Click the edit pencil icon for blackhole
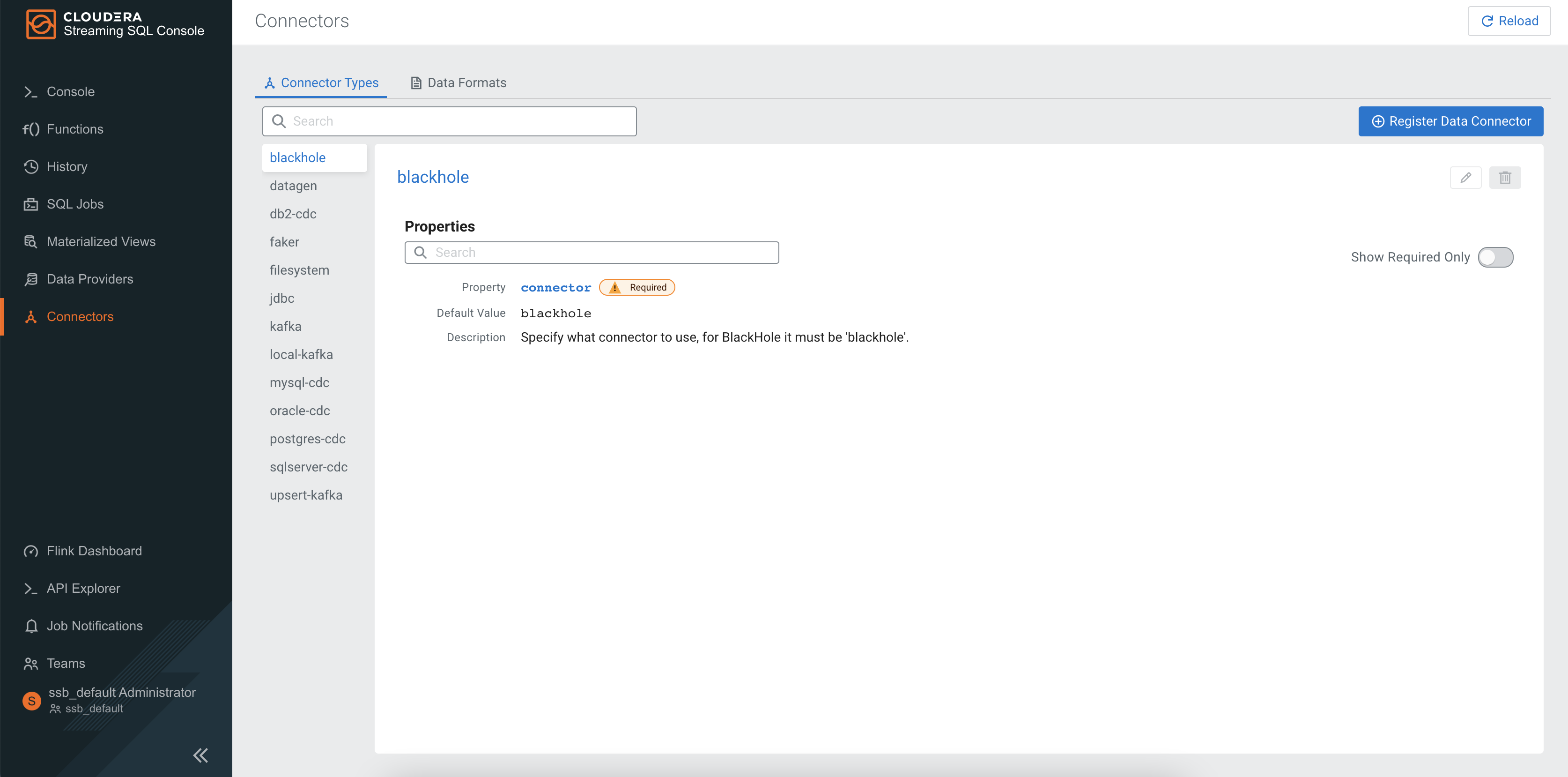This screenshot has width=1568, height=777. 1466,178
